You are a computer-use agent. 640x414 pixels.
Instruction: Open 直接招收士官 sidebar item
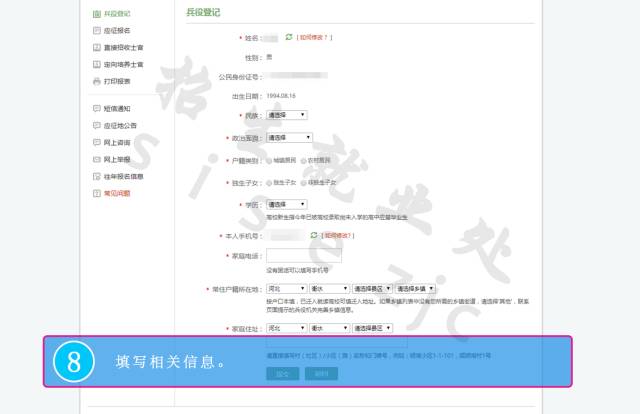point(123,47)
